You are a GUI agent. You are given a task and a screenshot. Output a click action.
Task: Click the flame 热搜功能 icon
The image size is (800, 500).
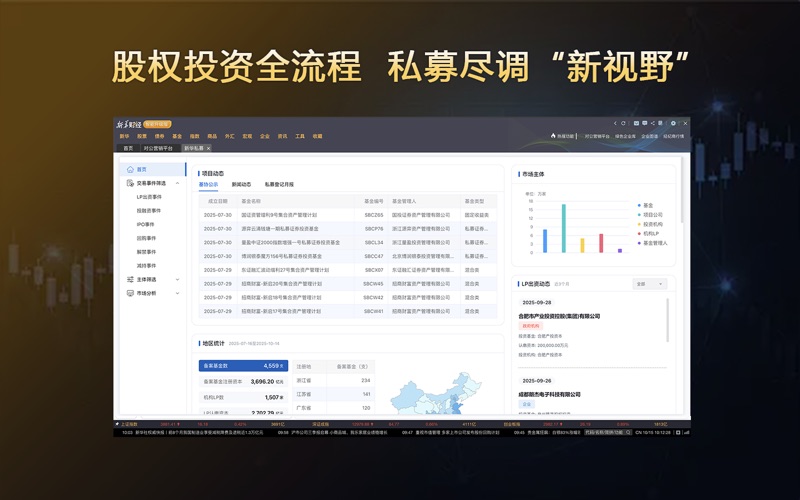pyautogui.click(x=553, y=136)
